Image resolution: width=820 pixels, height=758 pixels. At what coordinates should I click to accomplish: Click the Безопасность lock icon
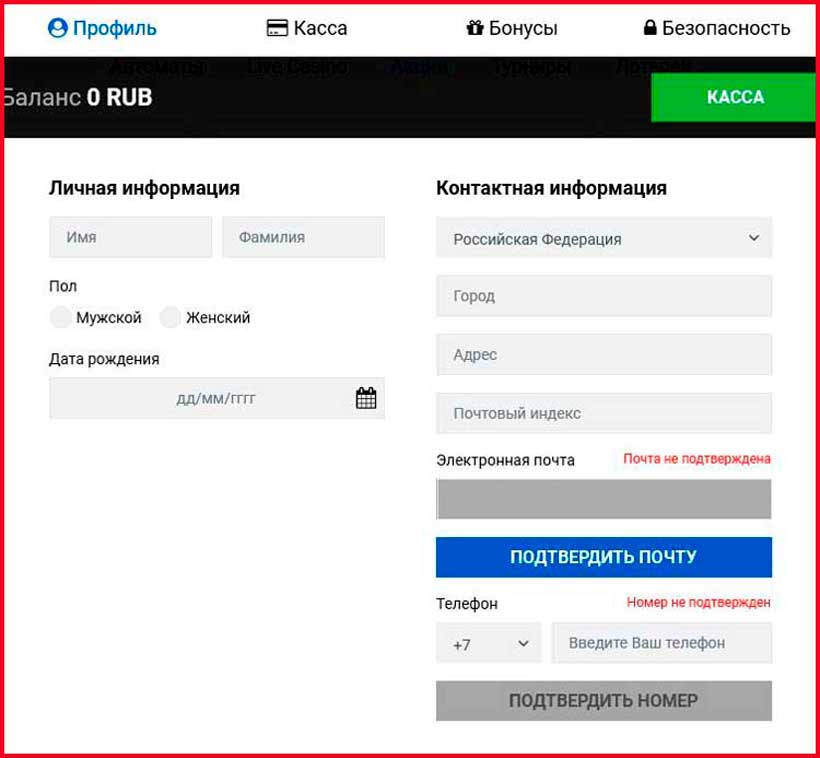pos(652,28)
